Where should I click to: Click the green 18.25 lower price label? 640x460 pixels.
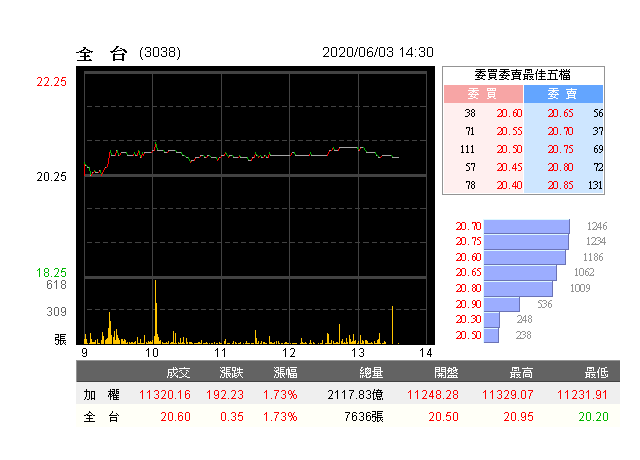click(51, 272)
